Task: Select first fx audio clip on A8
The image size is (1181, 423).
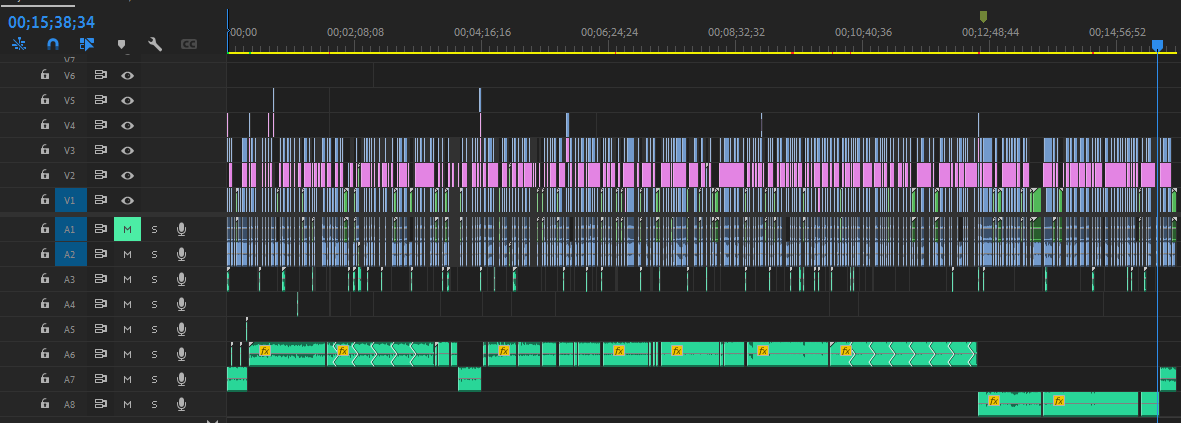Action: click(x=1009, y=404)
